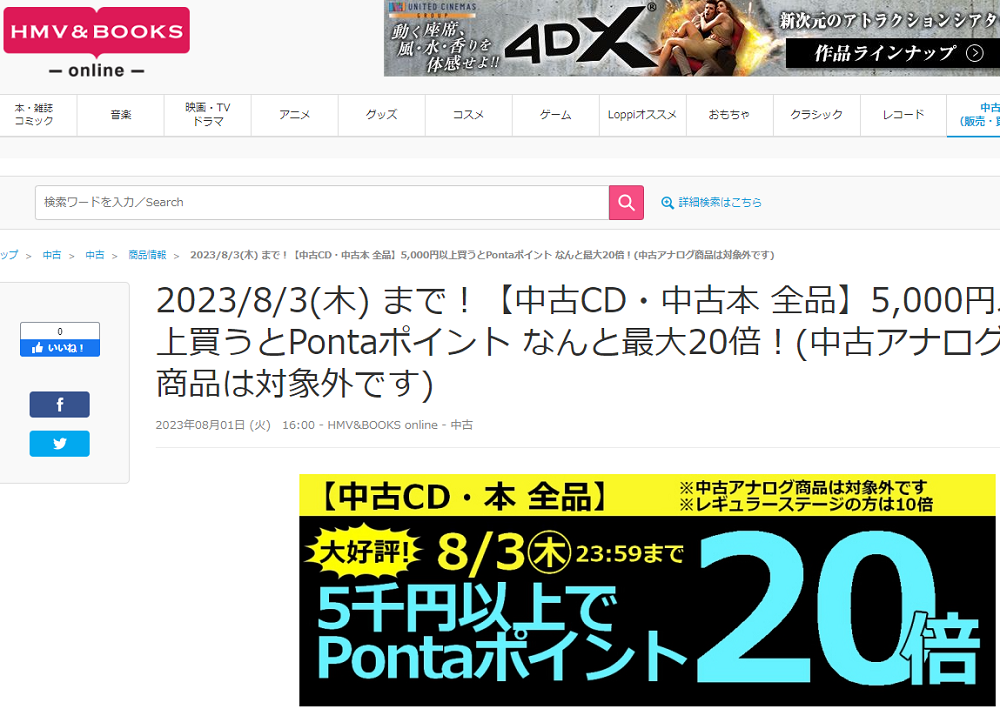Click the 作品ラインナップ button in ad
The height and width of the screenshot is (709, 1000).
[893, 53]
